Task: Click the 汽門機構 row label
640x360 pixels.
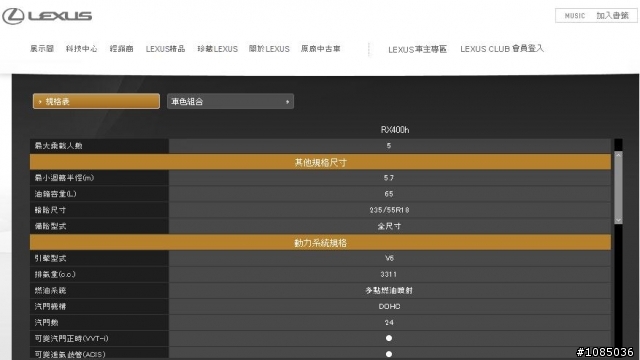Action: click(50, 307)
